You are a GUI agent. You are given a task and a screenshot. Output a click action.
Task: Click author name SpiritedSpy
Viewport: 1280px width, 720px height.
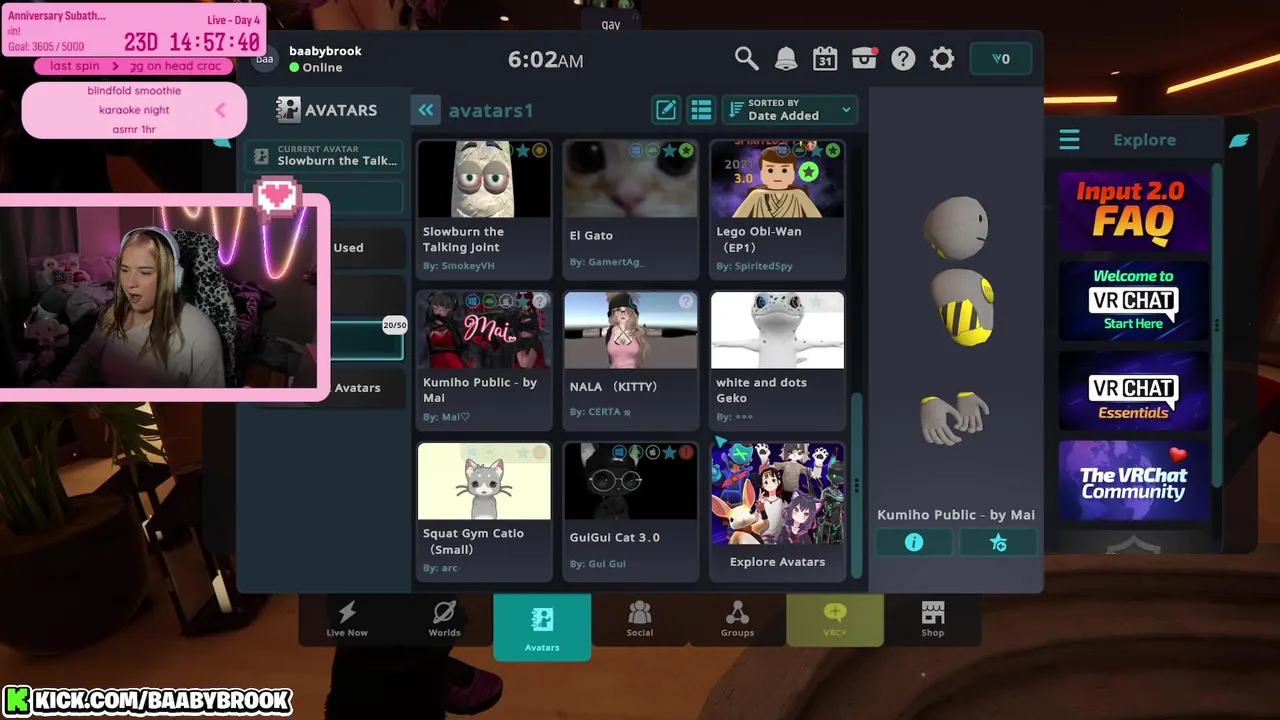point(763,266)
